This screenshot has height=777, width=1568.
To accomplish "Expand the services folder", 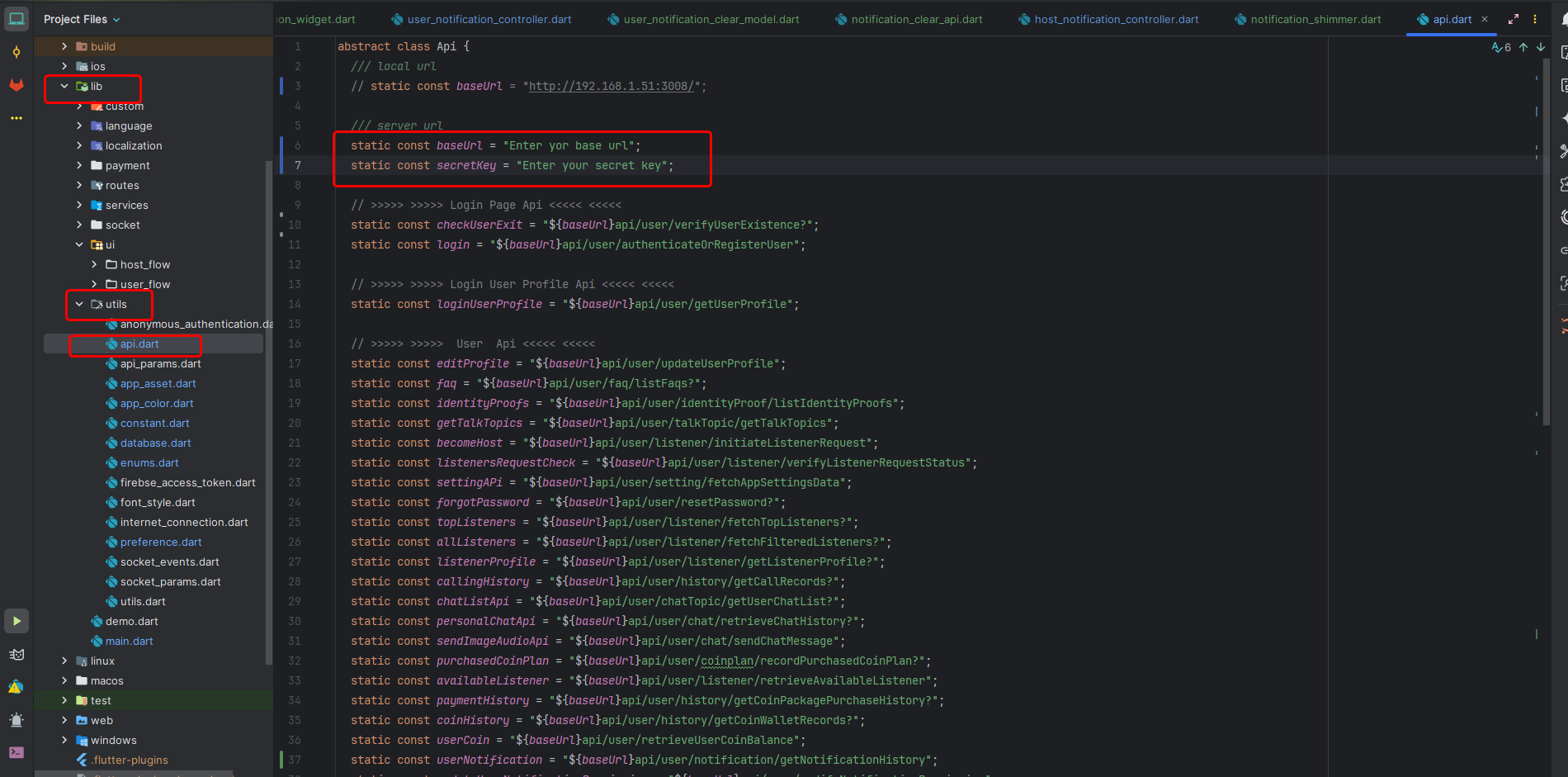I will click(79, 206).
